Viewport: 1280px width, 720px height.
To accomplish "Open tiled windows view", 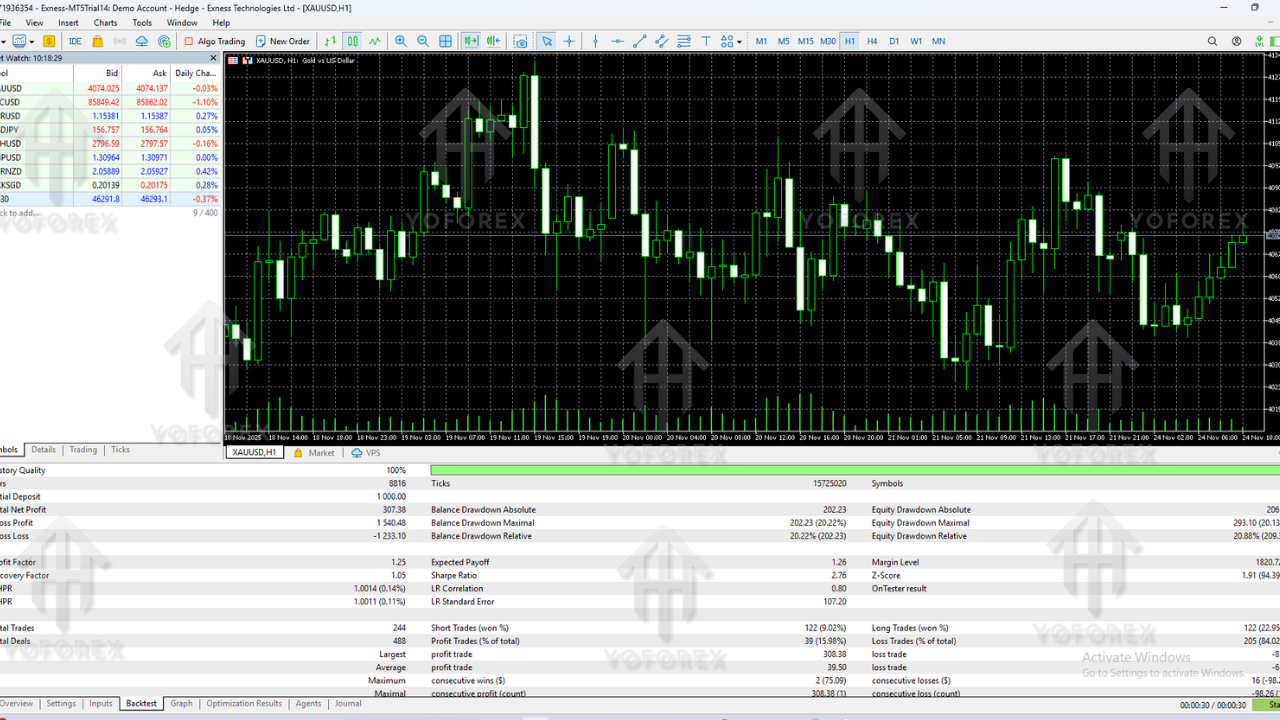I will point(445,41).
